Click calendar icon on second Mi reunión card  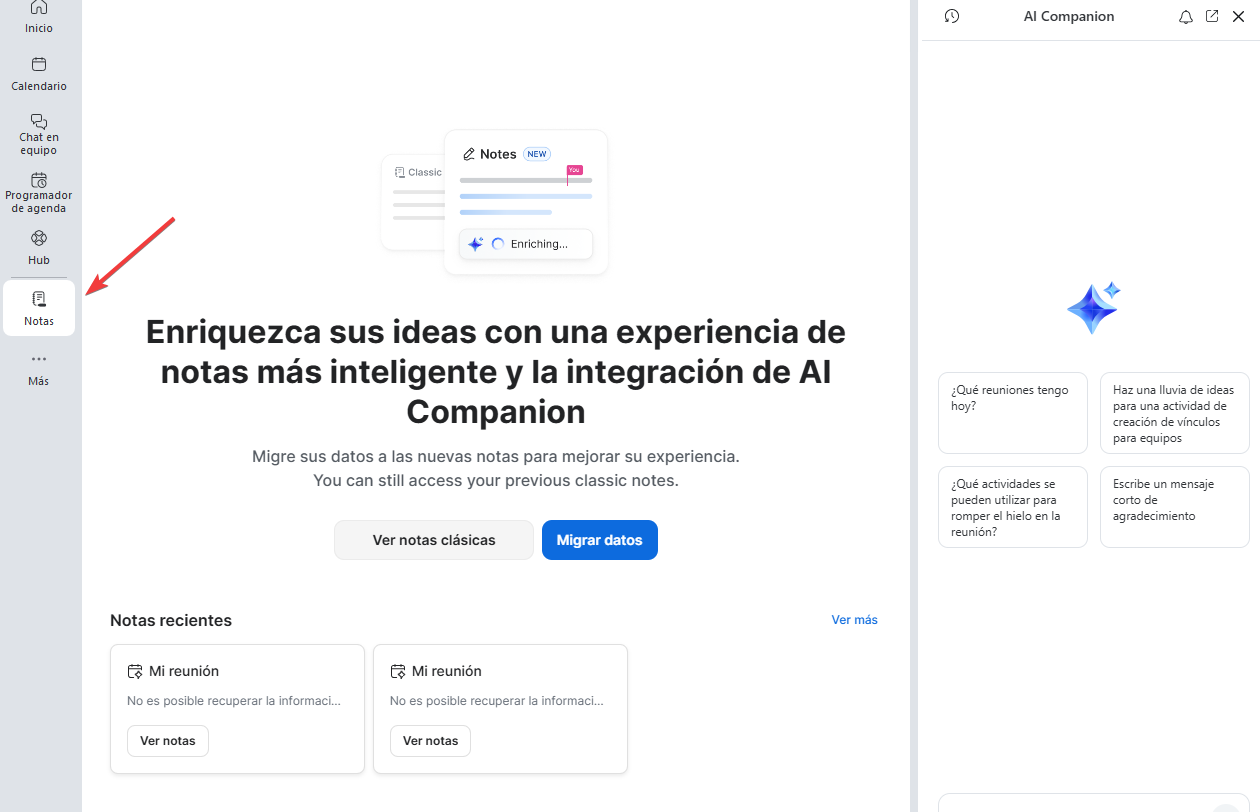[x=398, y=671]
